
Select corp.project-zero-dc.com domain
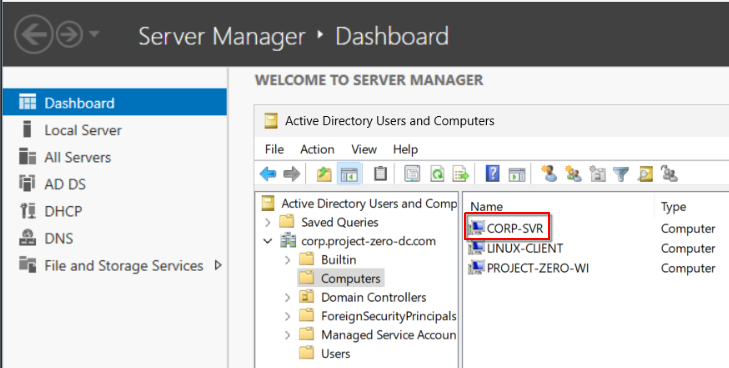(x=368, y=241)
